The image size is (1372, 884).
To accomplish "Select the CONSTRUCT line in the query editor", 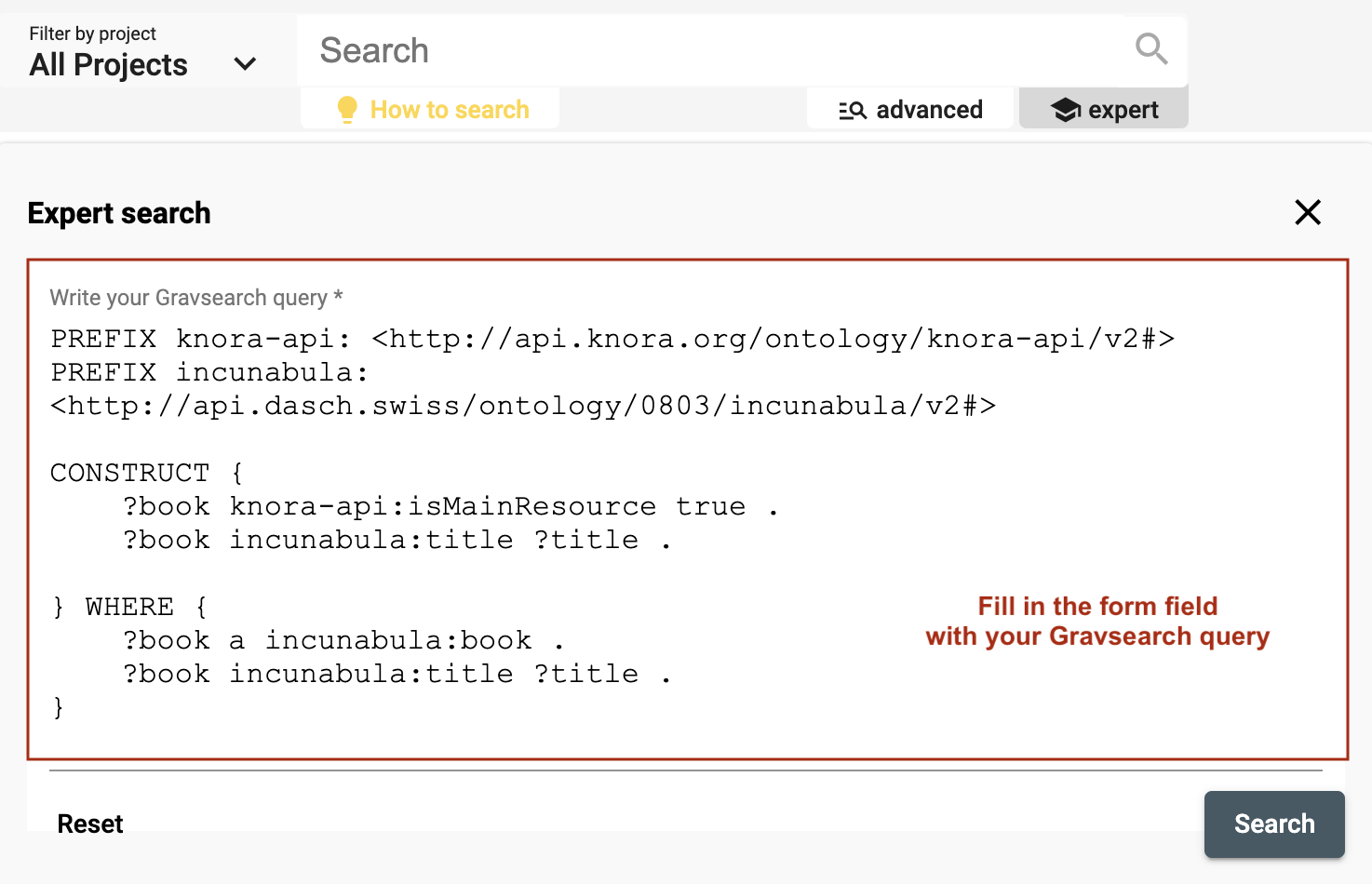I will click(x=145, y=473).
